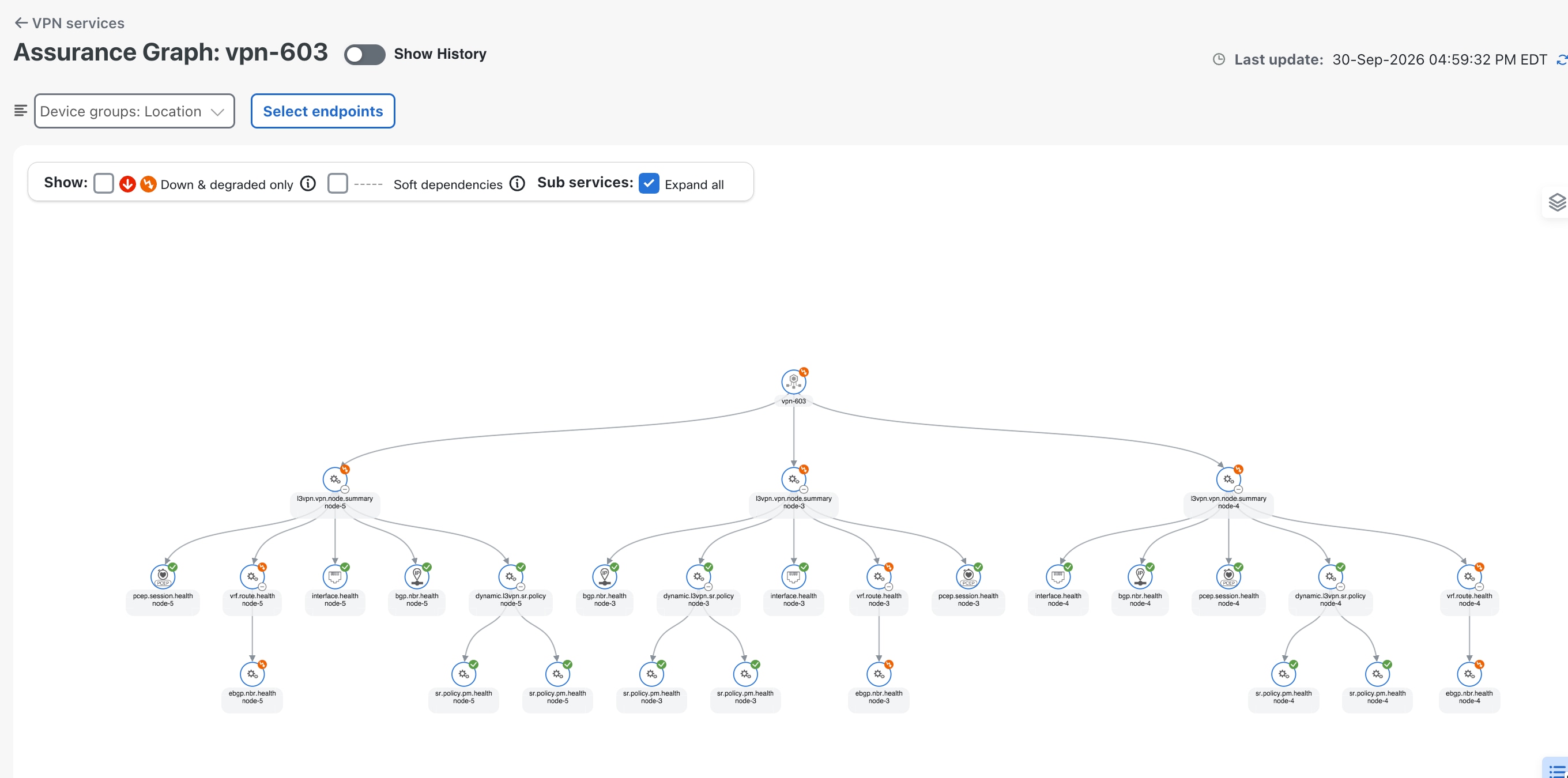Click the dynamic.l3vpn.sr.policy node-5 icon
This screenshot has width=1568, height=778.
coord(510,576)
